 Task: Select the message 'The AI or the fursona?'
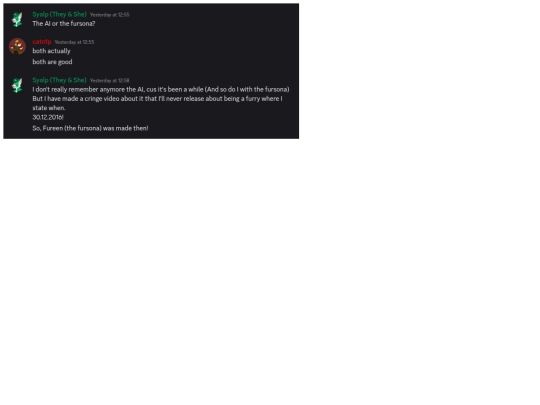[x=64, y=24]
